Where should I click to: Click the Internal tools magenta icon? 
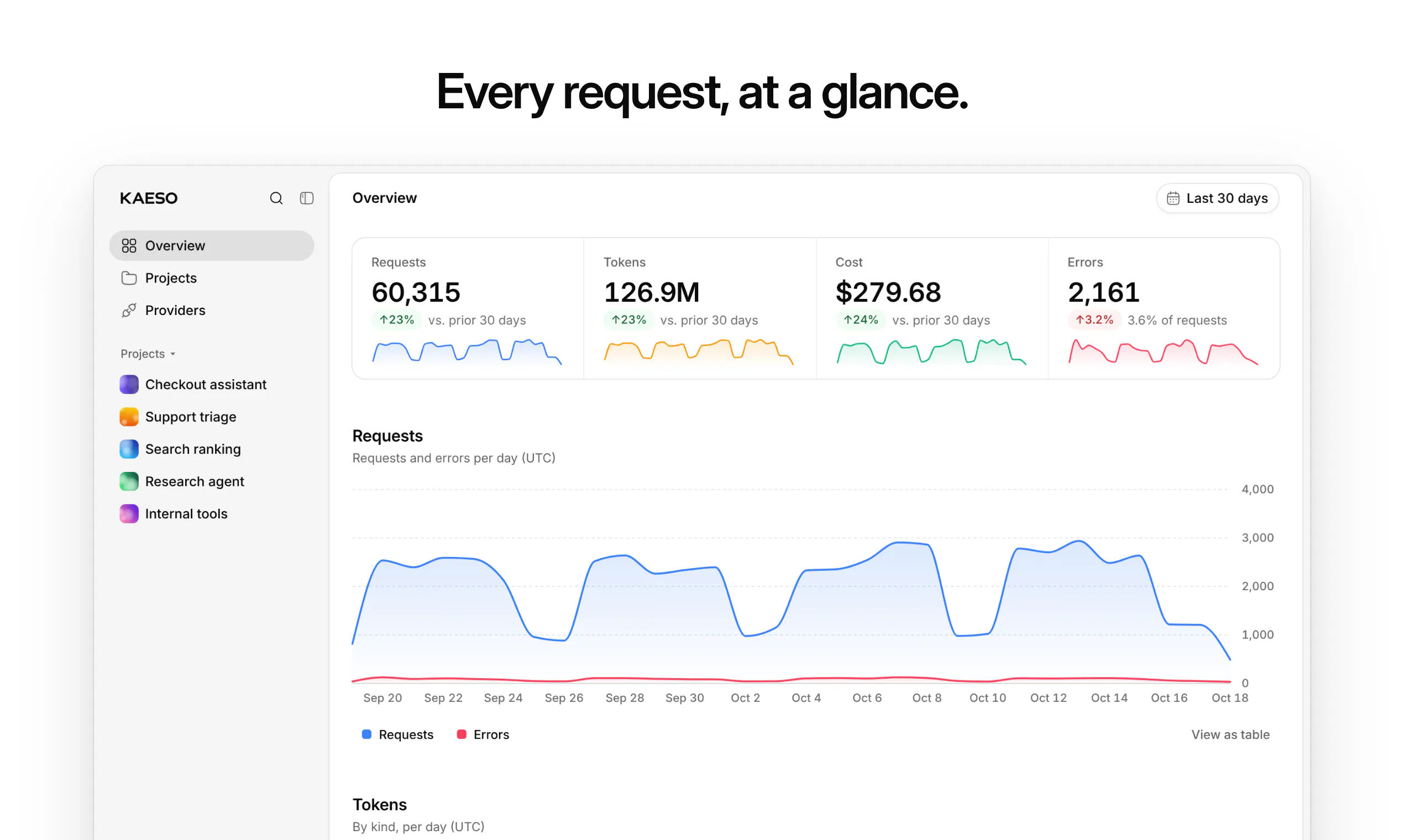click(129, 513)
